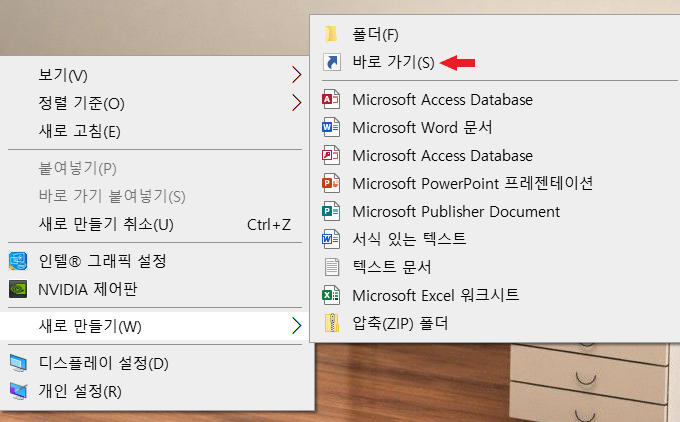Click the Microsoft Word 문서 icon
The width and height of the screenshot is (680, 422).
point(331,128)
